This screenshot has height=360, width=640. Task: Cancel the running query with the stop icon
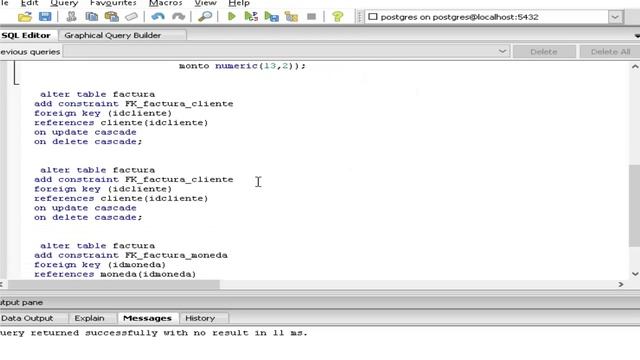coord(311,17)
